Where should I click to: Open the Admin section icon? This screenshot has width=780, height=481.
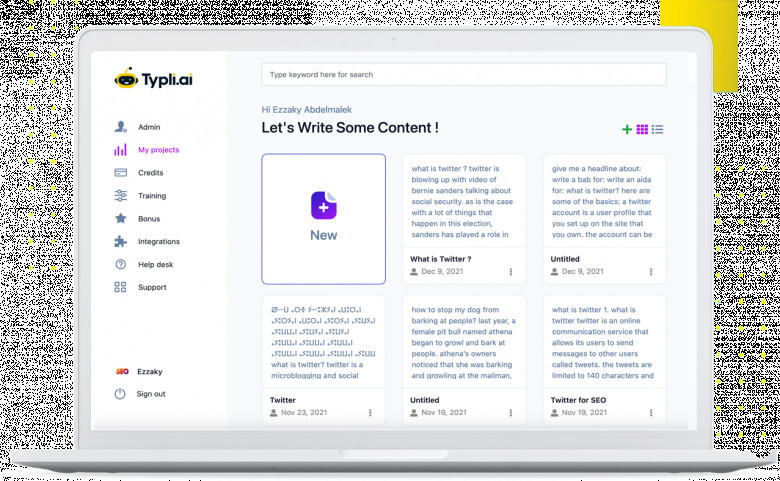tap(121, 127)
